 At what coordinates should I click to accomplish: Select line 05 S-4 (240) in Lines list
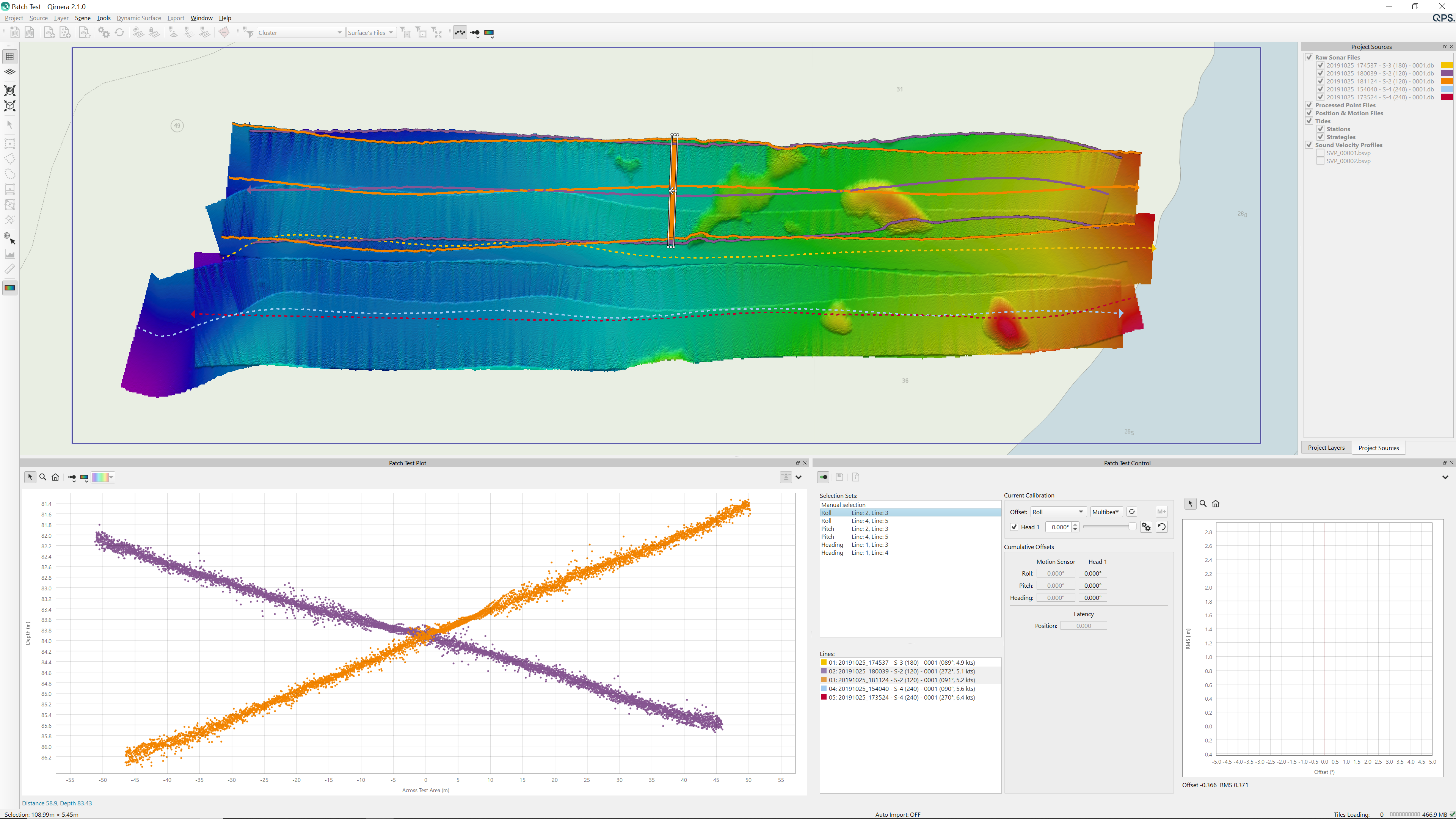click(x=901, y=698)
